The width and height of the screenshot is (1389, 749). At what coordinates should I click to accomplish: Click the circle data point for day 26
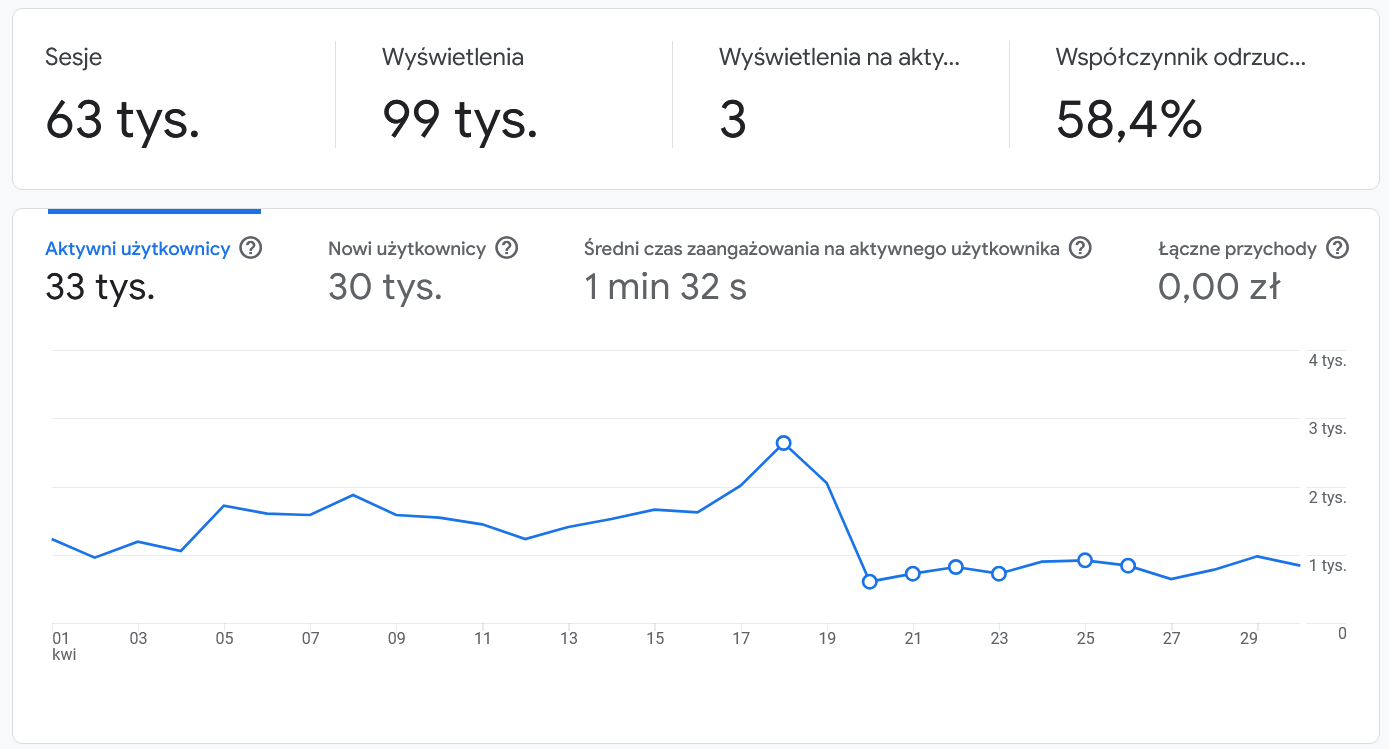pos(1128,566)
